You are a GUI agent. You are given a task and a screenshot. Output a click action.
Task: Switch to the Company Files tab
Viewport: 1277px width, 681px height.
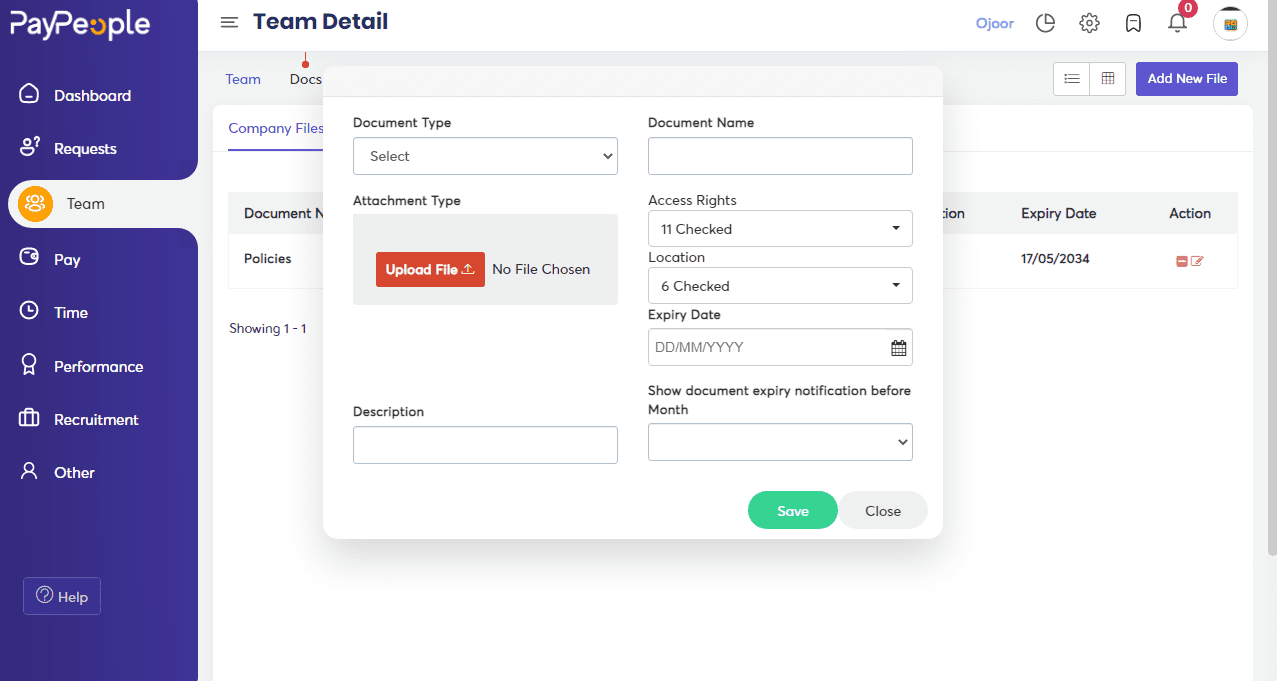pos(275,128)
